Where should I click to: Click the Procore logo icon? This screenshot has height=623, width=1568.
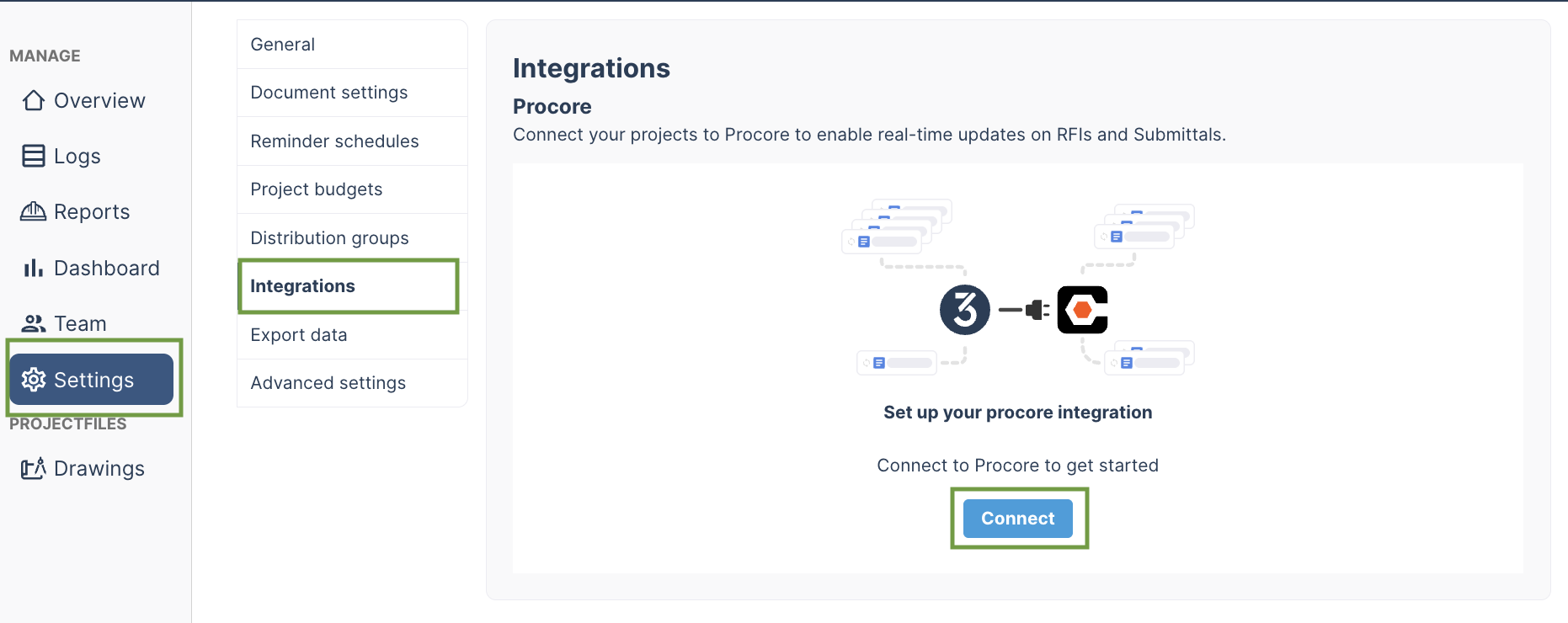[1083, 310]
